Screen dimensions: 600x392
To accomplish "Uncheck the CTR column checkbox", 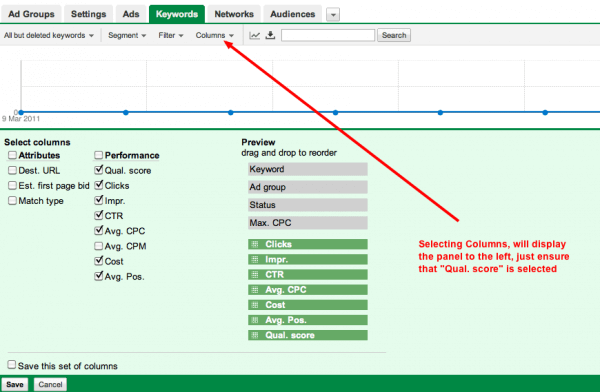I will pos(99,215).
